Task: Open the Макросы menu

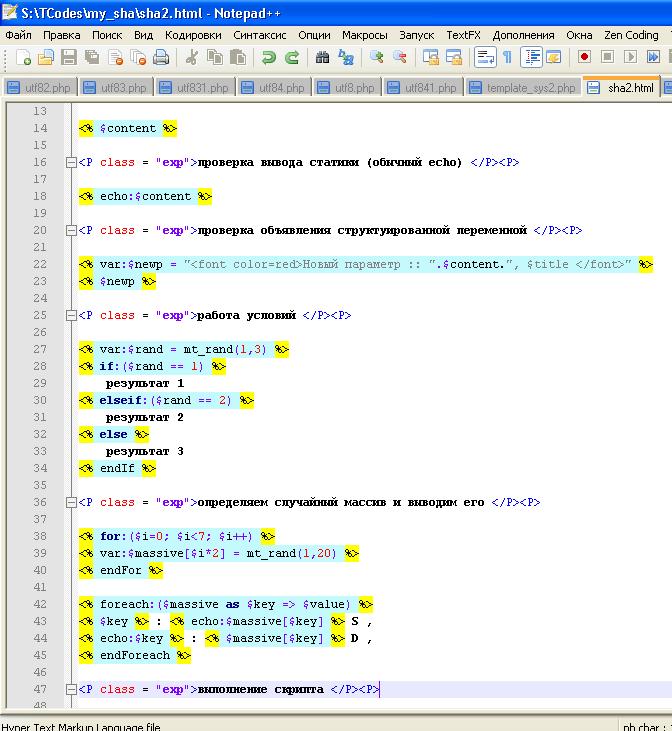Action: (x=365, y=35)
